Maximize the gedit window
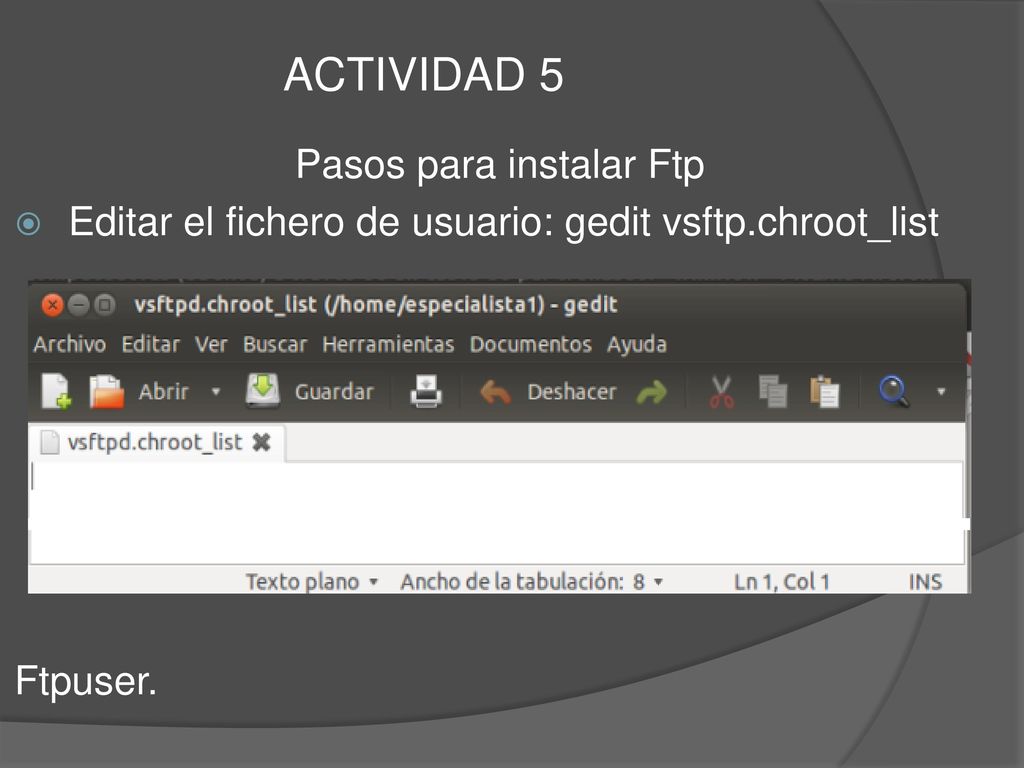 coord(104,305)
